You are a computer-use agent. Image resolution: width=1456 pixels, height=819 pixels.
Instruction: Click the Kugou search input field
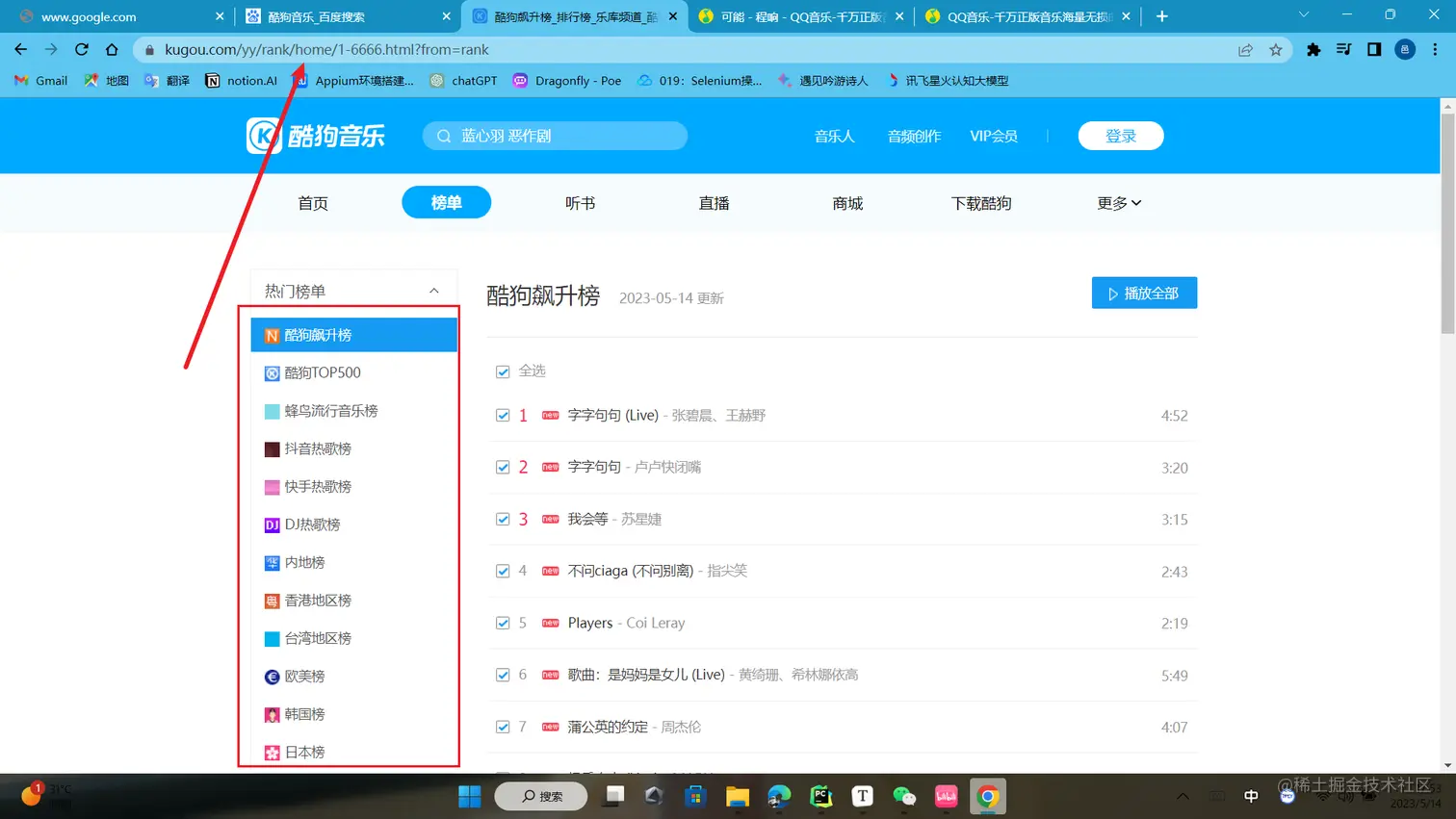(555, 136)
